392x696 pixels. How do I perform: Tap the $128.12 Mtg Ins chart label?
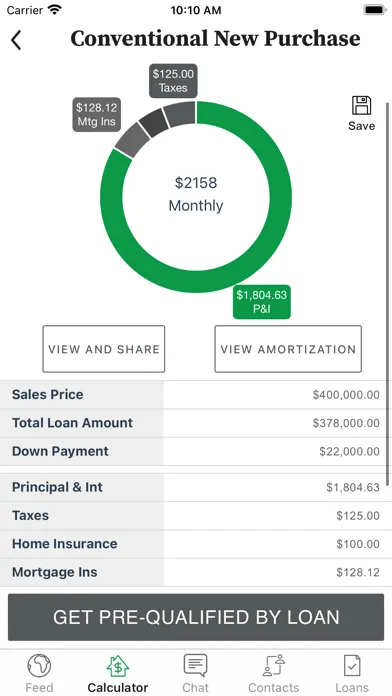coord(97,115)
